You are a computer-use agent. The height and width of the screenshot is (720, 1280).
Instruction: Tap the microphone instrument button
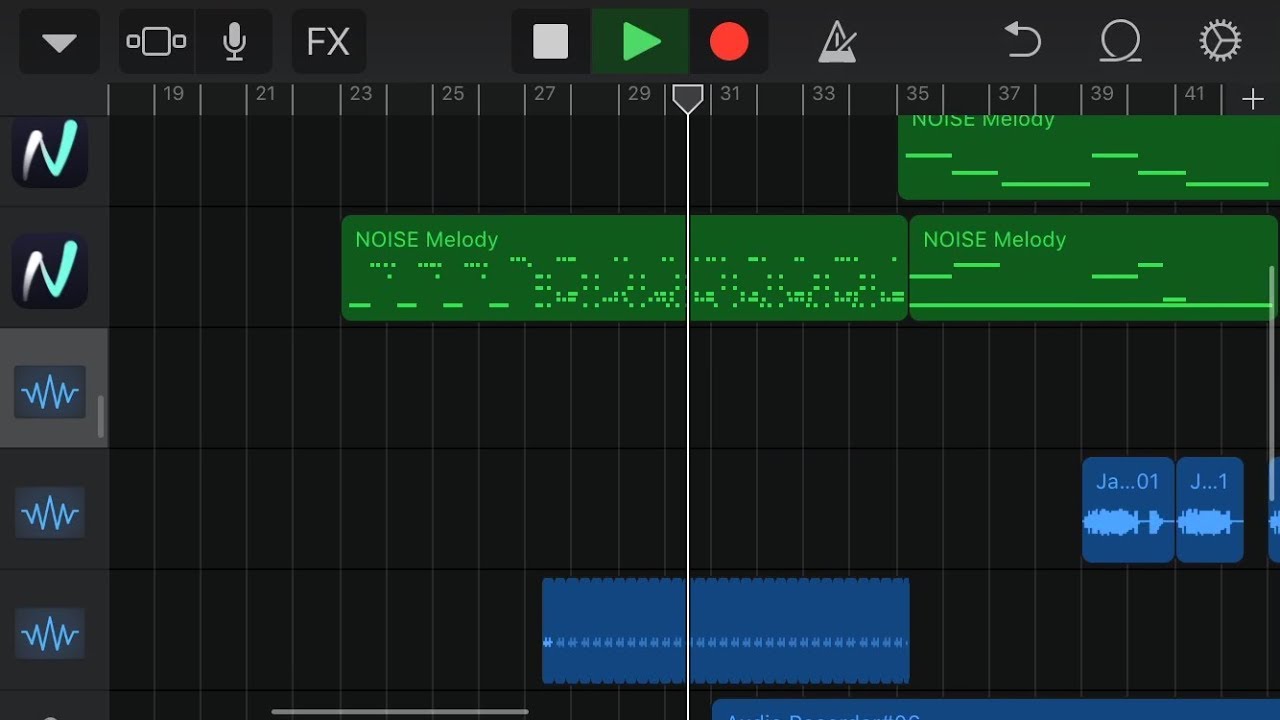234,42
